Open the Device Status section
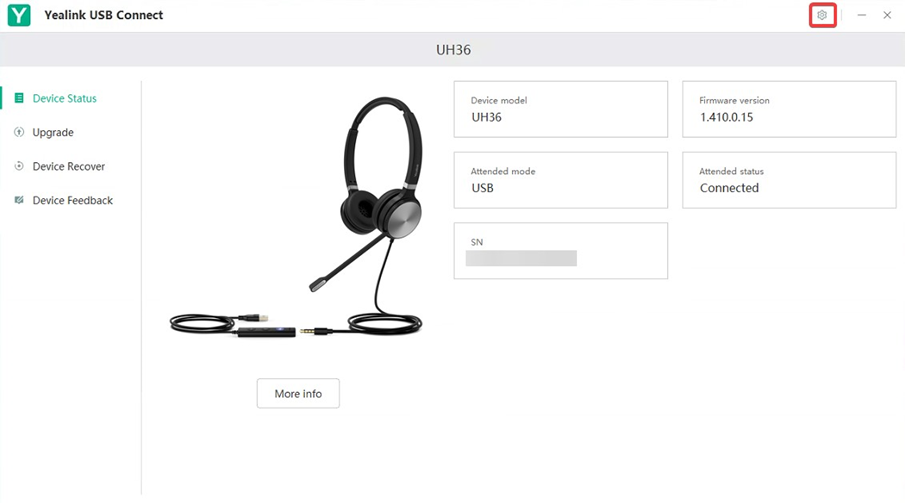Viewport: 905px width, 503px height. click(65, 98)
